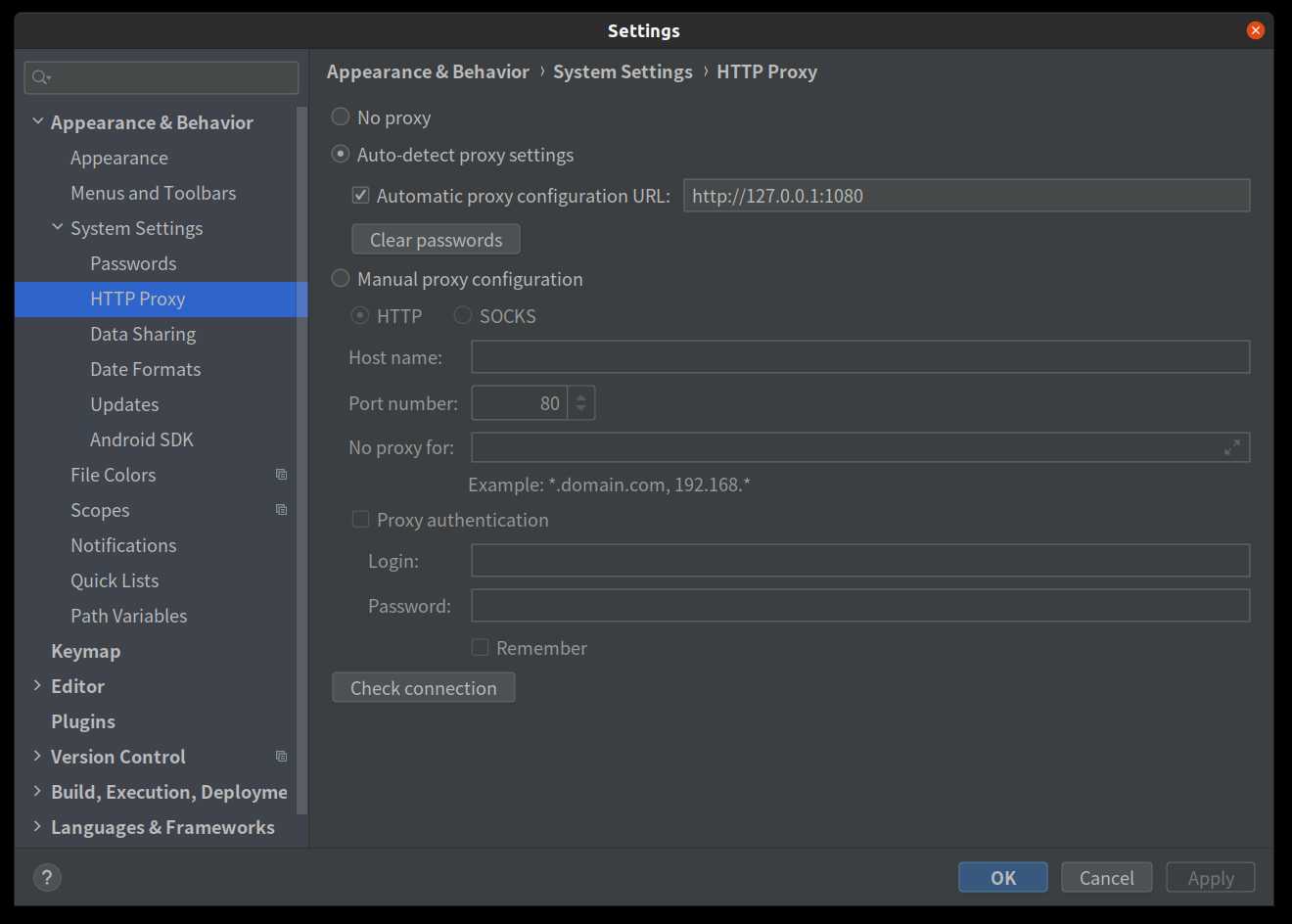Open Path Variables settings
This screenshot has width=1292, height=924.
[x=129, y=616]
